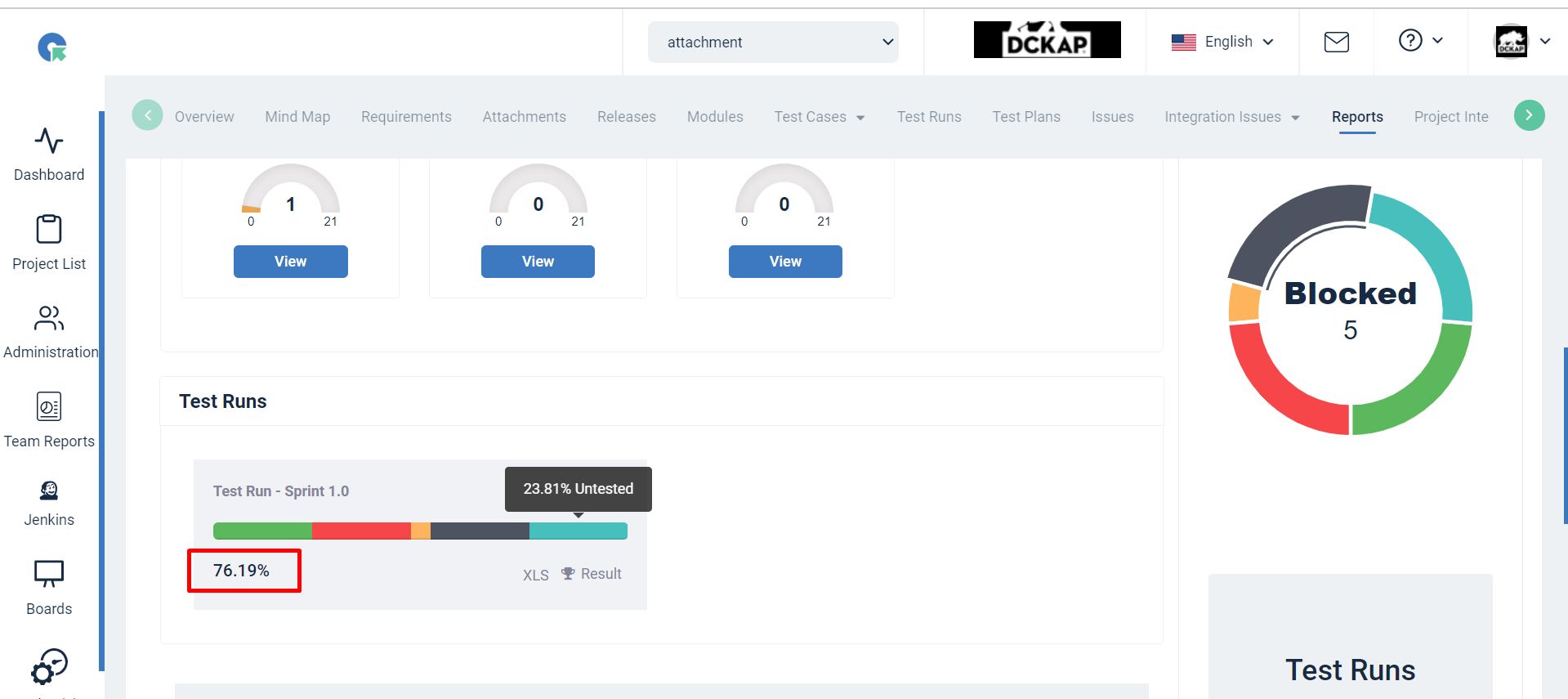
Task: Go to the Releases tab
Action: click(627, 117)
